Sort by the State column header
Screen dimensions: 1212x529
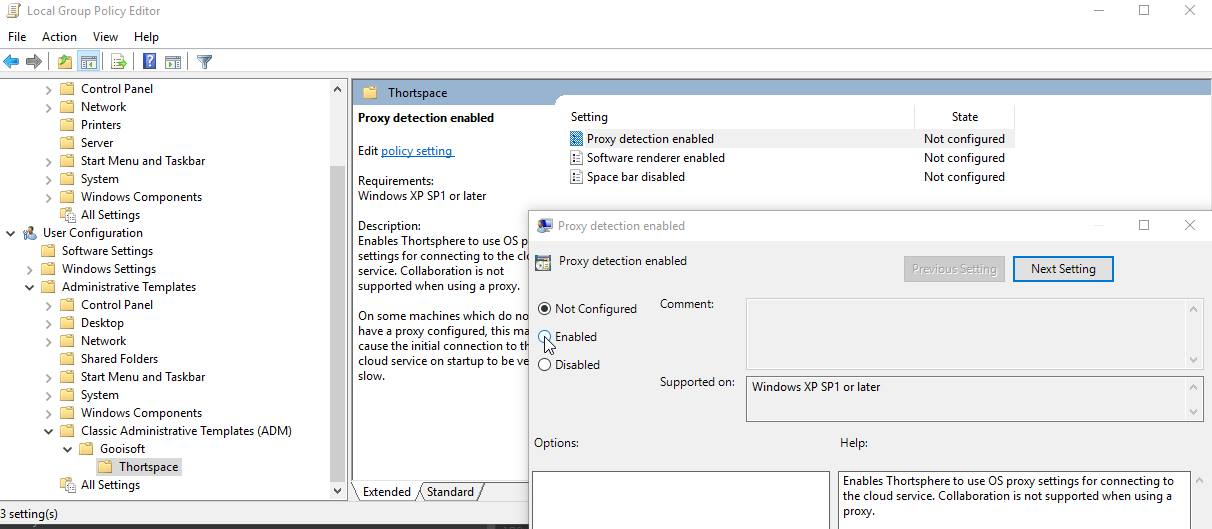[964, 117]
